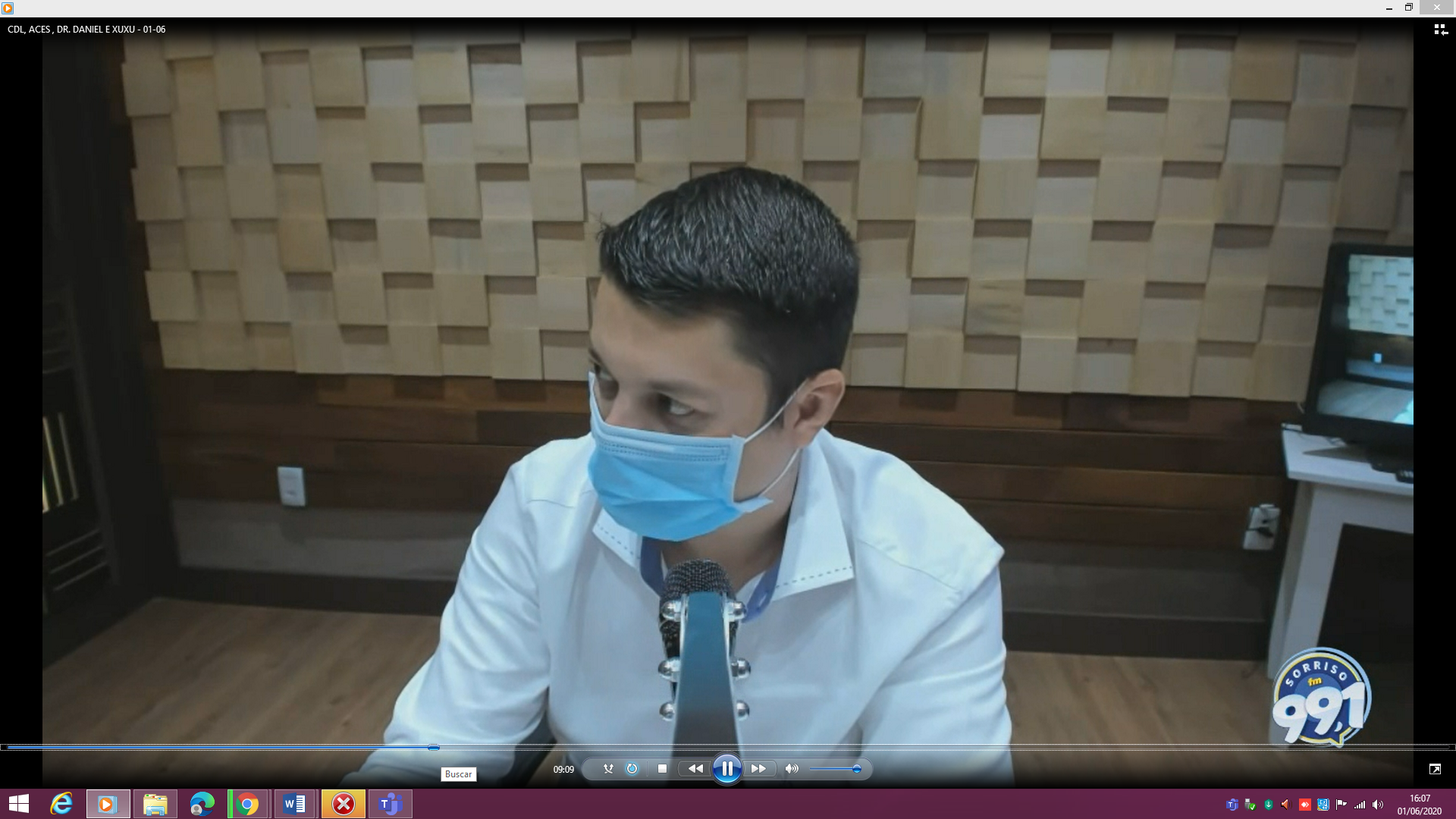Click the blue display switch tray icon

pos(1323,805)
